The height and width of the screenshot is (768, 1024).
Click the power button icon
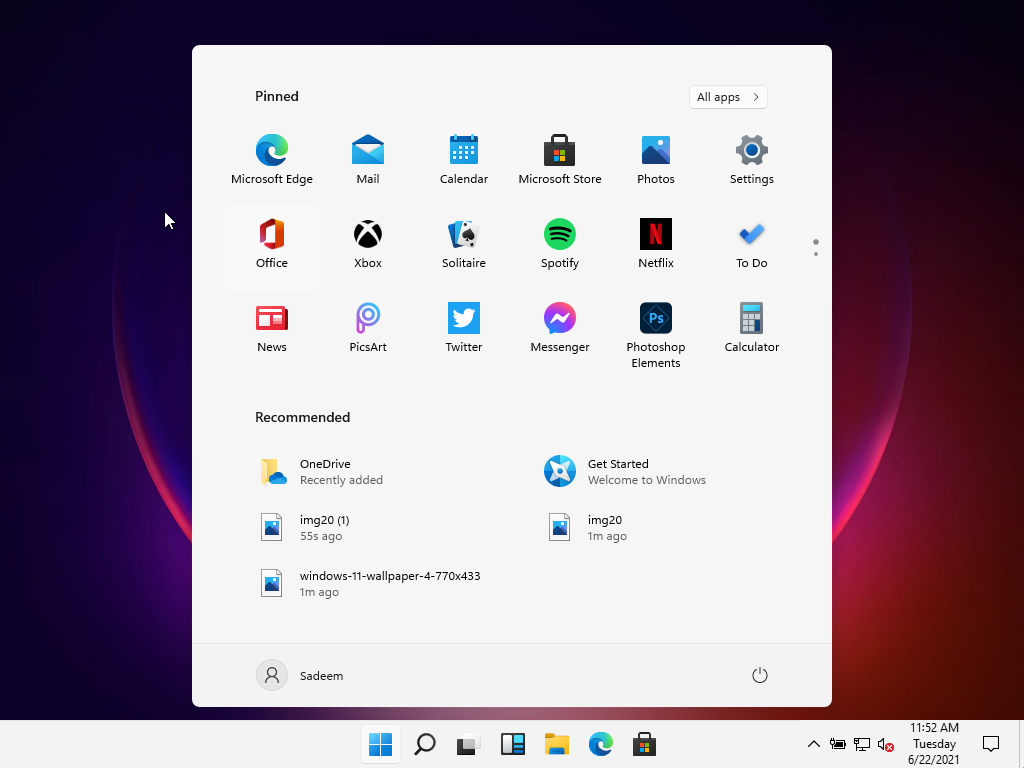click(x=760, y=675)
